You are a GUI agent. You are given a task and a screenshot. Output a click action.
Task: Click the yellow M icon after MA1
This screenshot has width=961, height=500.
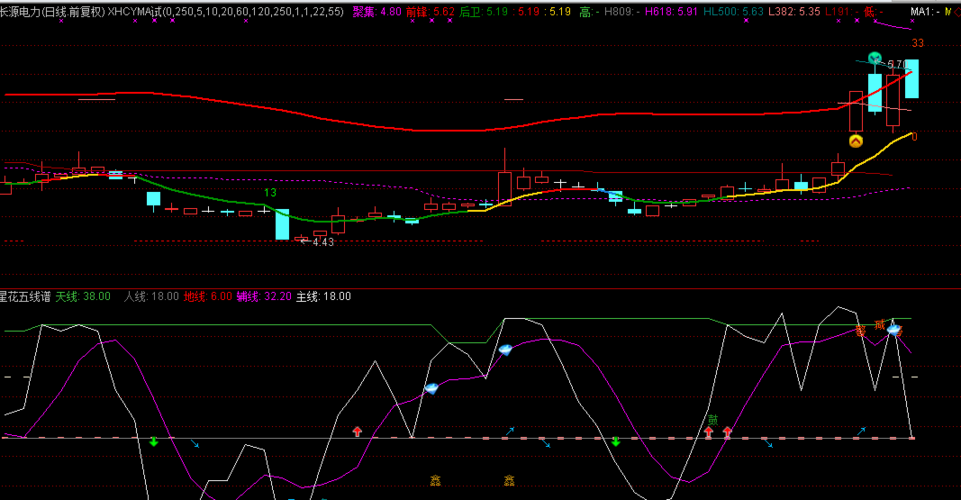pyautogui.click(x=948, y=12)
